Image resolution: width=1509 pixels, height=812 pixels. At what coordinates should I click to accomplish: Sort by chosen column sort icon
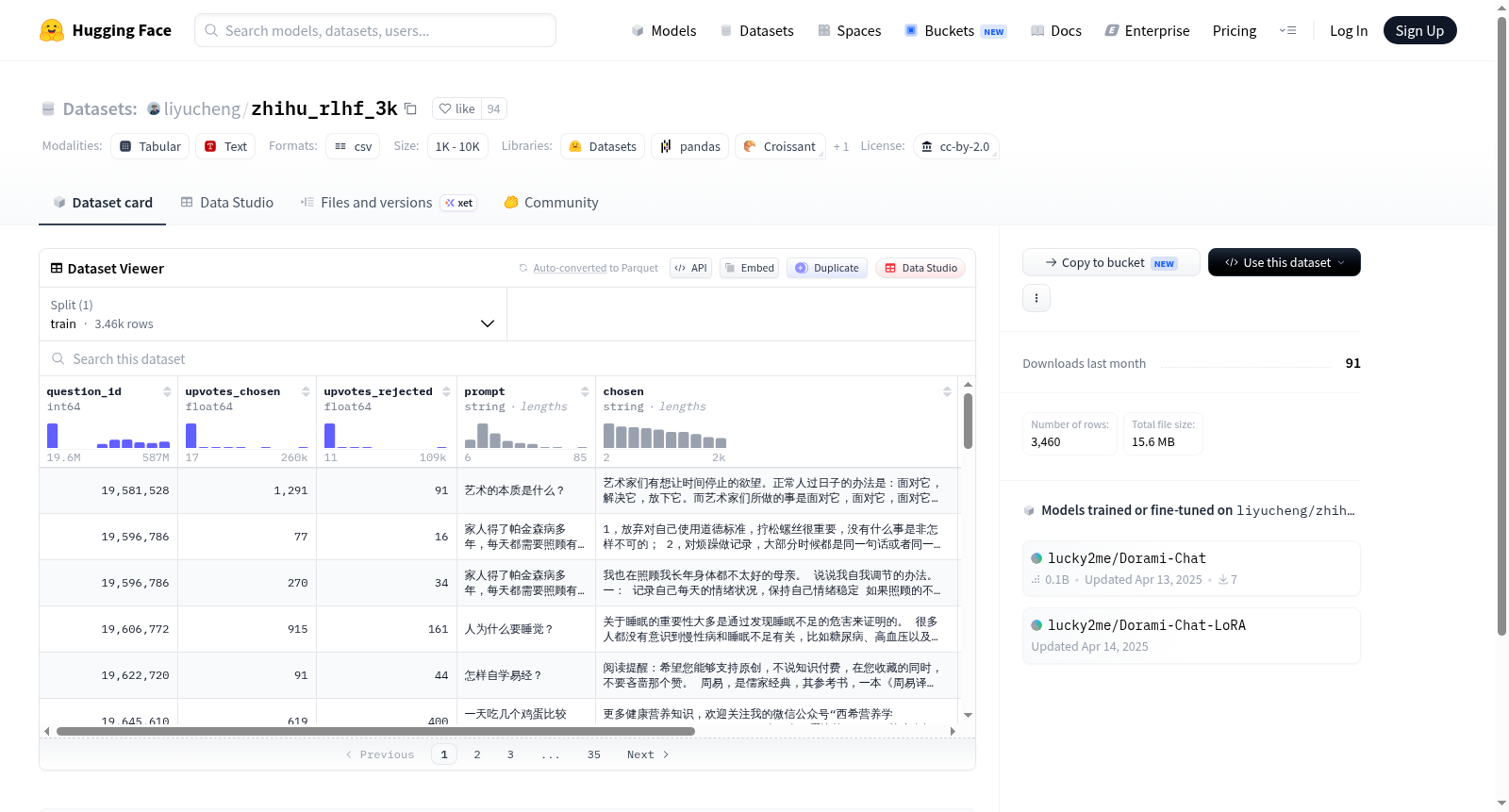point(947,391)
